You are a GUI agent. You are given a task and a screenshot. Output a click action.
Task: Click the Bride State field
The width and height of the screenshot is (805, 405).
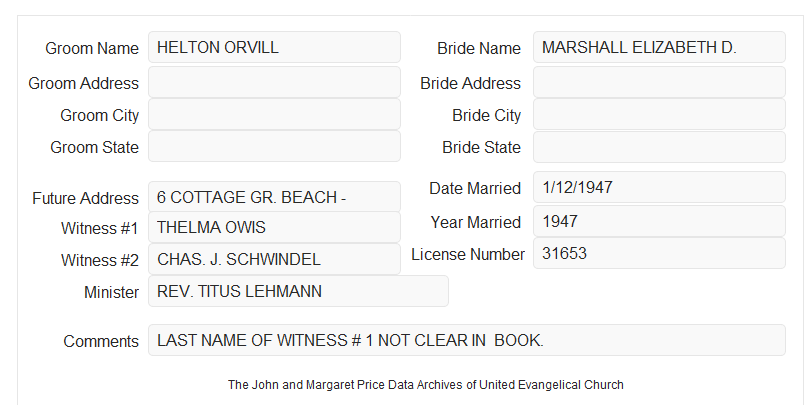tap(659, 147)
